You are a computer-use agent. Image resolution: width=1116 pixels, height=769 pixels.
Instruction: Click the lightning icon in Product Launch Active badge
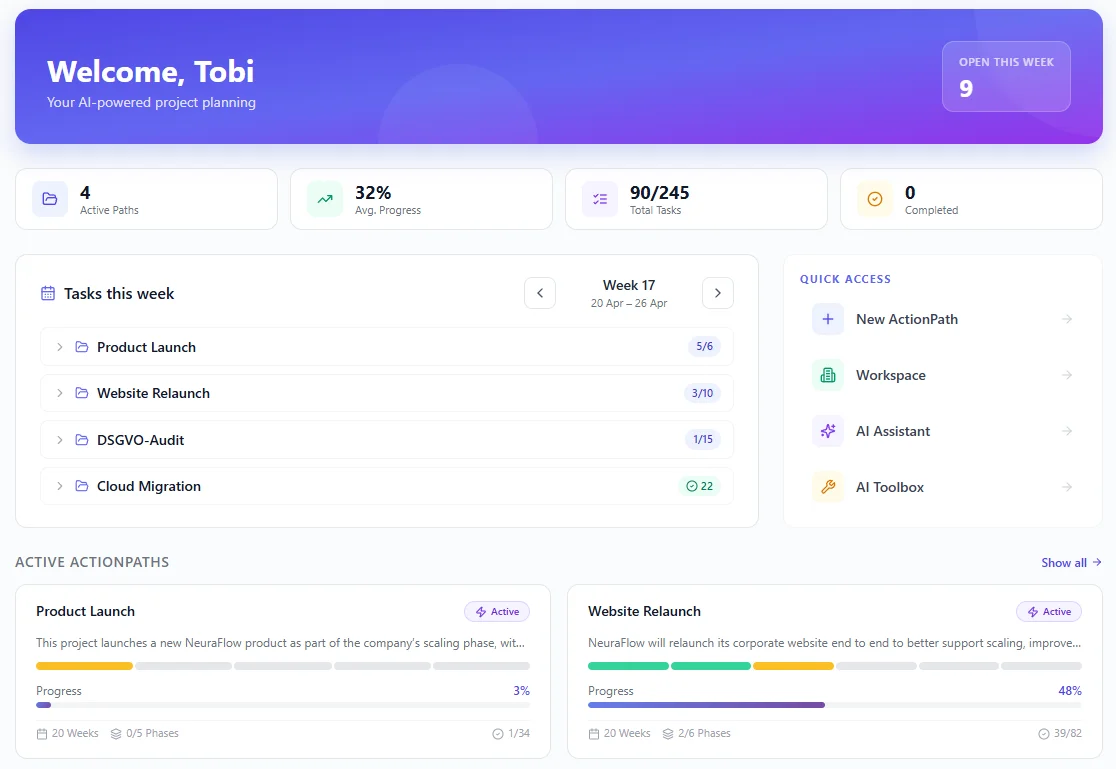pos(480,612)
